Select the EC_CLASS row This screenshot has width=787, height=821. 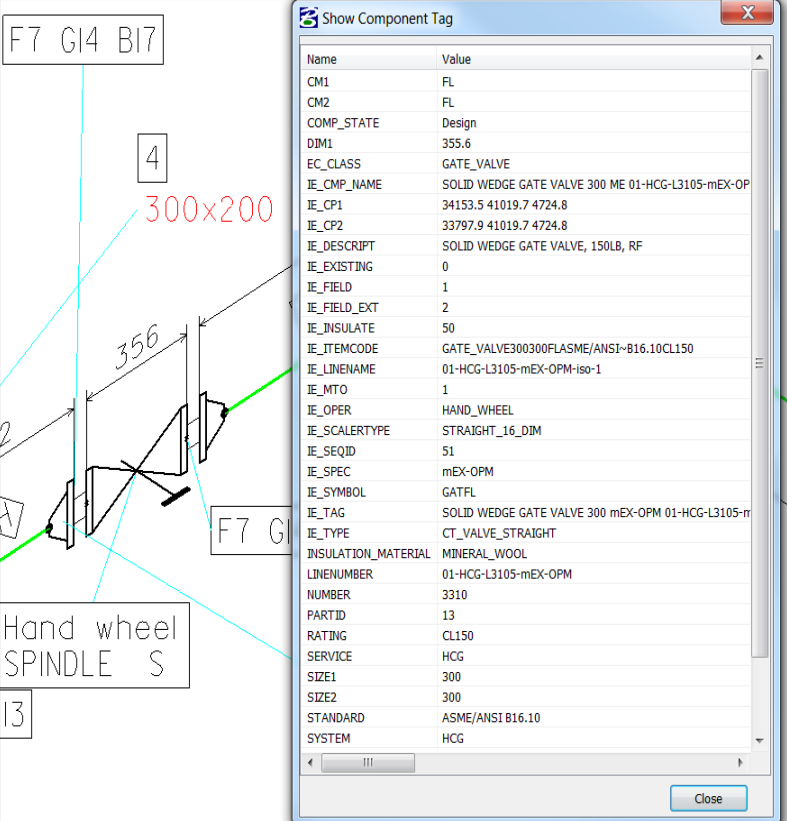pos(526,164)
